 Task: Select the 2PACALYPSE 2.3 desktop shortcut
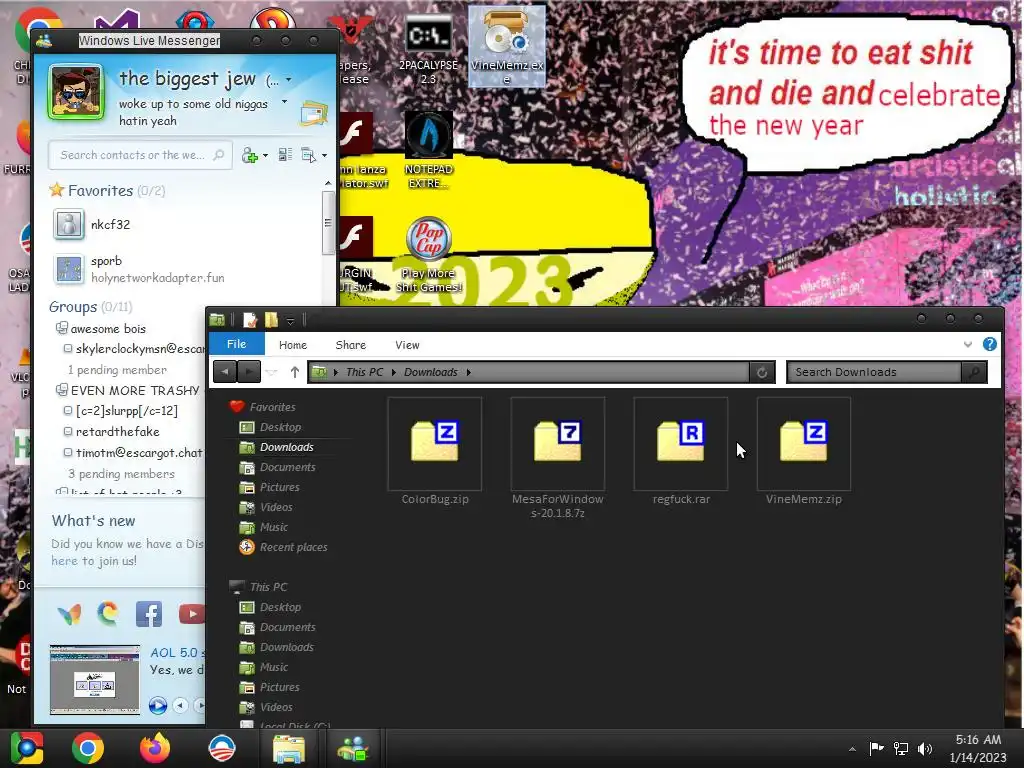pos(428,50)
